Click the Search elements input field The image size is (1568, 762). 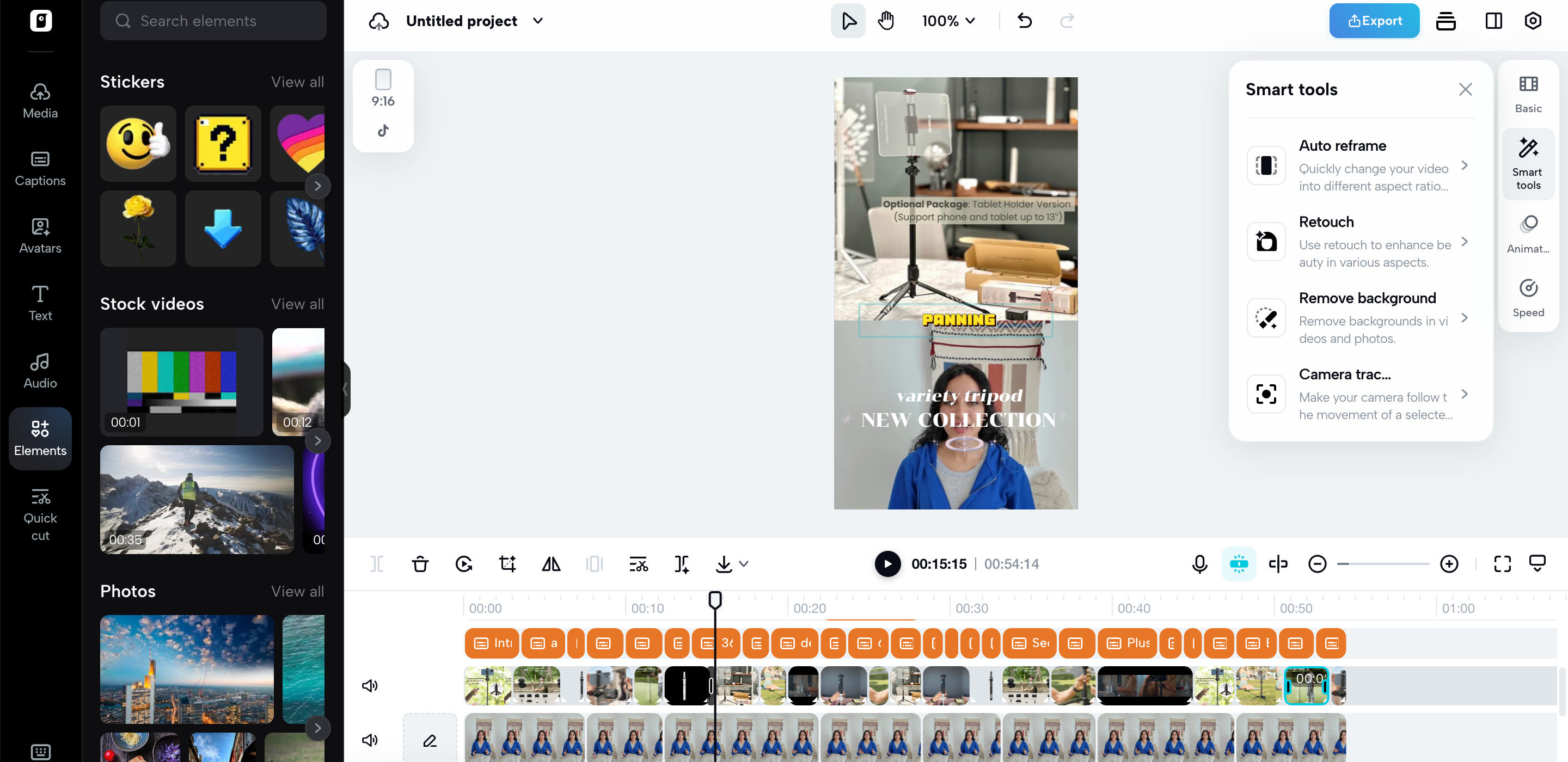pyautogui.click(x=213, y=21)
